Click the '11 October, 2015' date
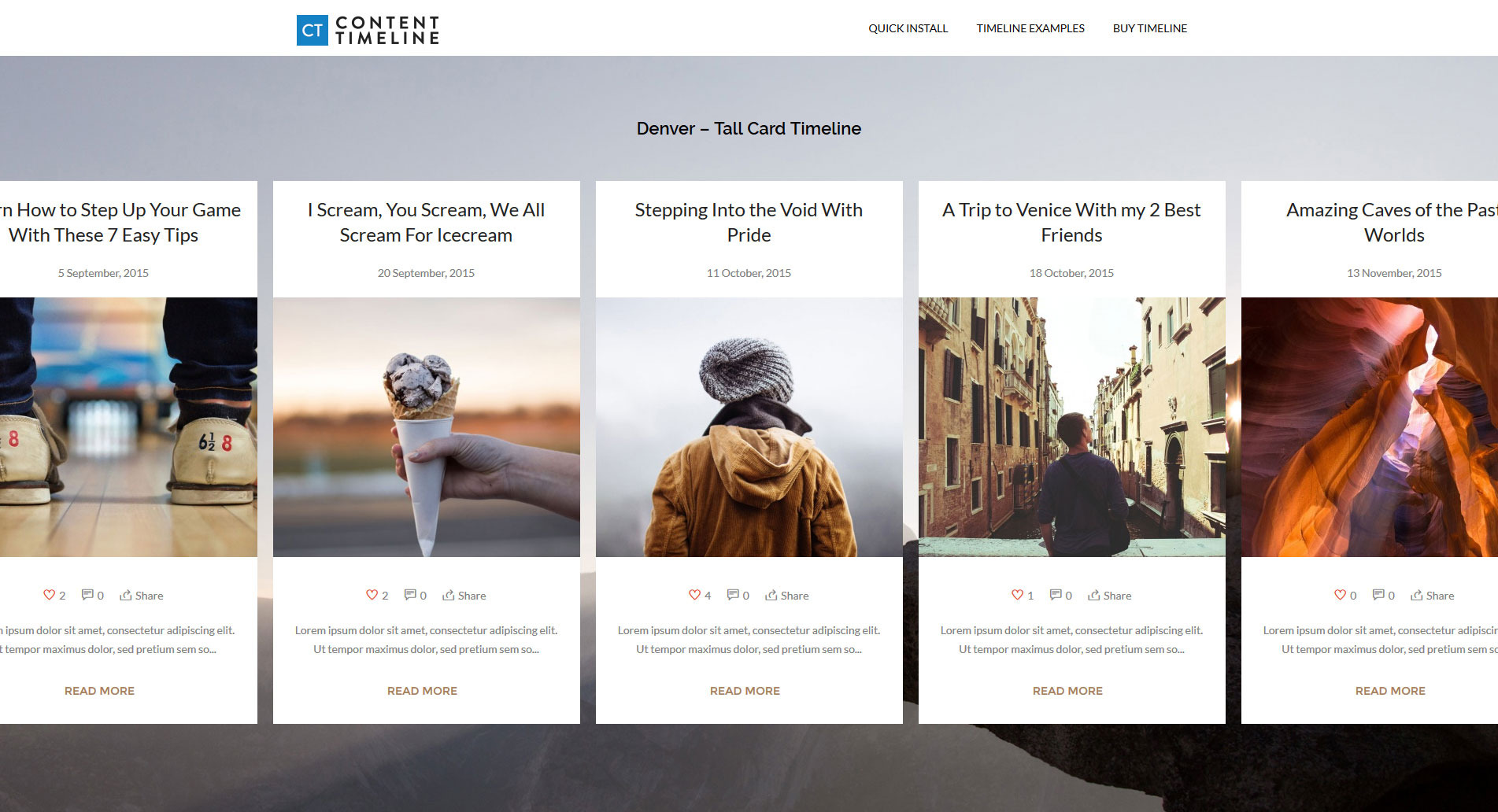1498x812 pixels. (749, 273)
